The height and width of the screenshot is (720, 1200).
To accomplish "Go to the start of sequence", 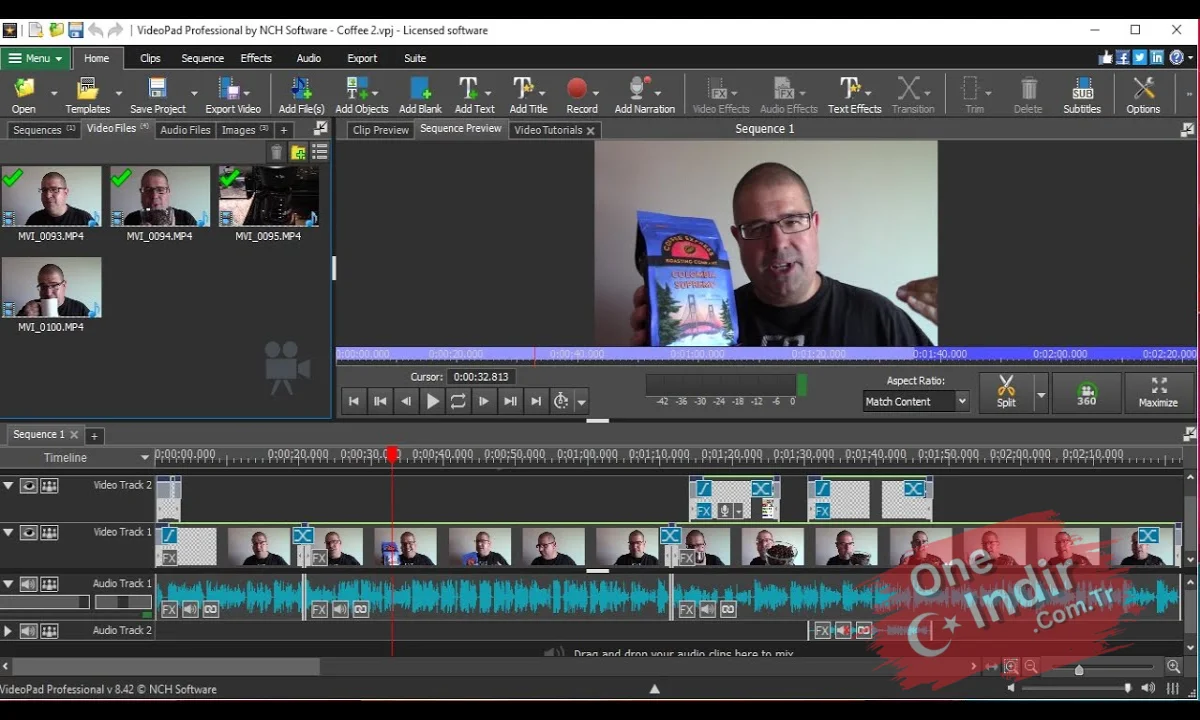I will (x=353, y=401).
